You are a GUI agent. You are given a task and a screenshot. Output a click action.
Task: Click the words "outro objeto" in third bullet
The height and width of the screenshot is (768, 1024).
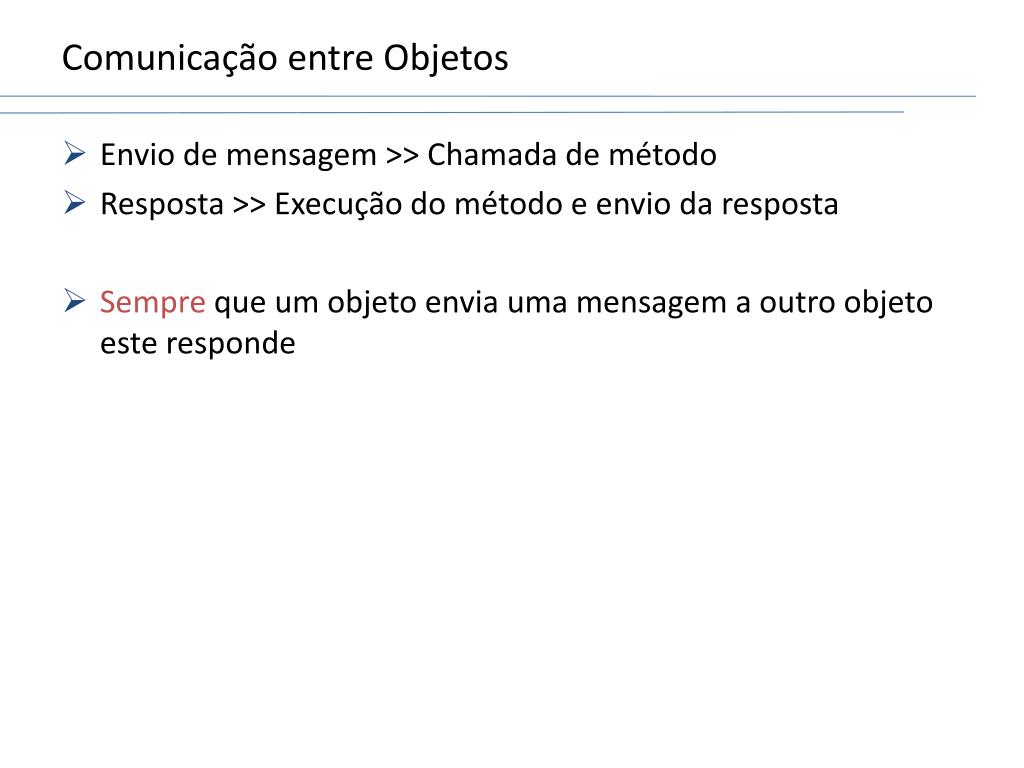click(846, 303)
